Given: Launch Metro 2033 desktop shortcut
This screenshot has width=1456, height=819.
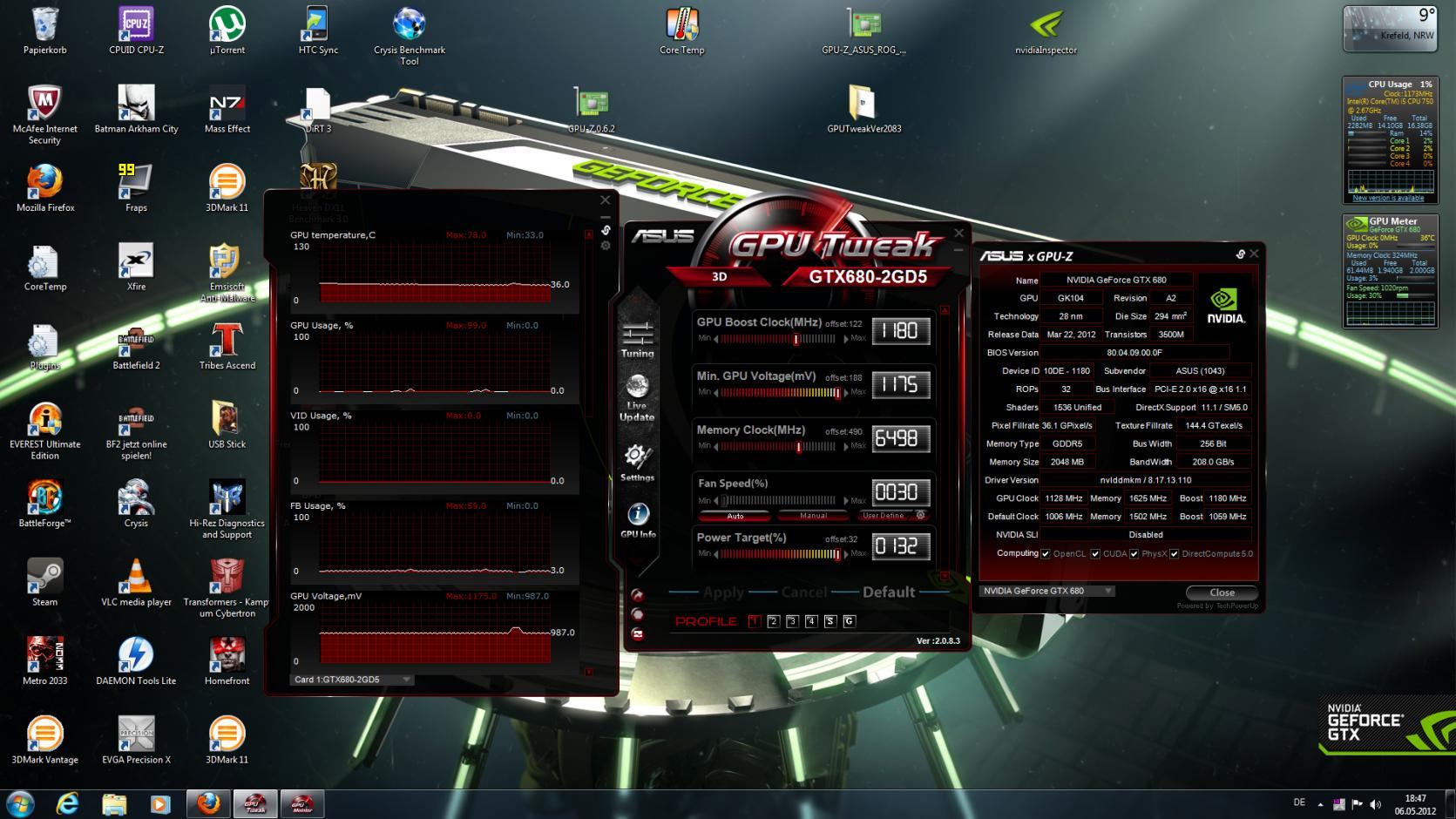Looking at the screenshot, I should pyautogui.click(x=44, y=661).
